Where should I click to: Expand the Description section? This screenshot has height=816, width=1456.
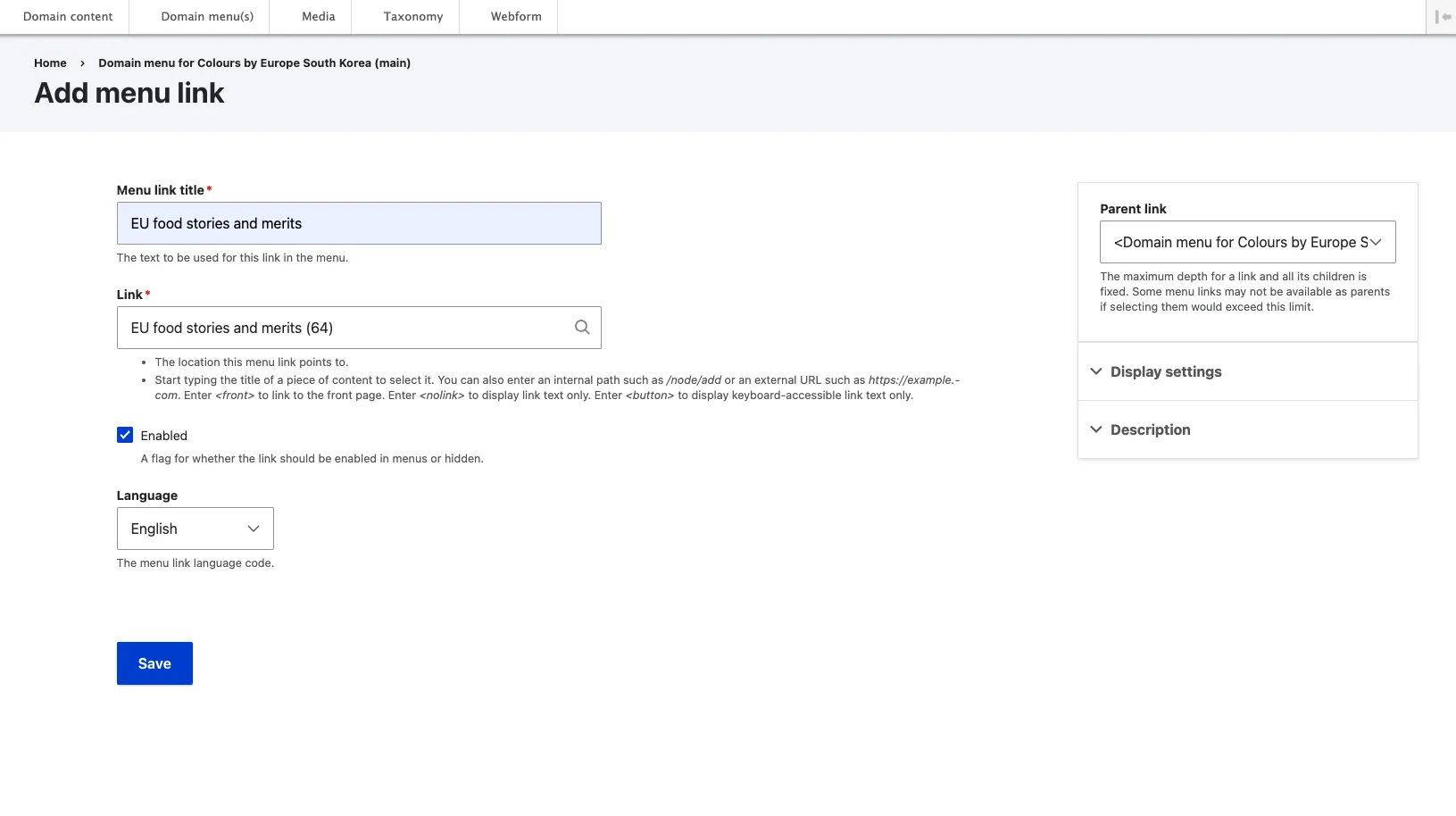tap(1150, 429)
